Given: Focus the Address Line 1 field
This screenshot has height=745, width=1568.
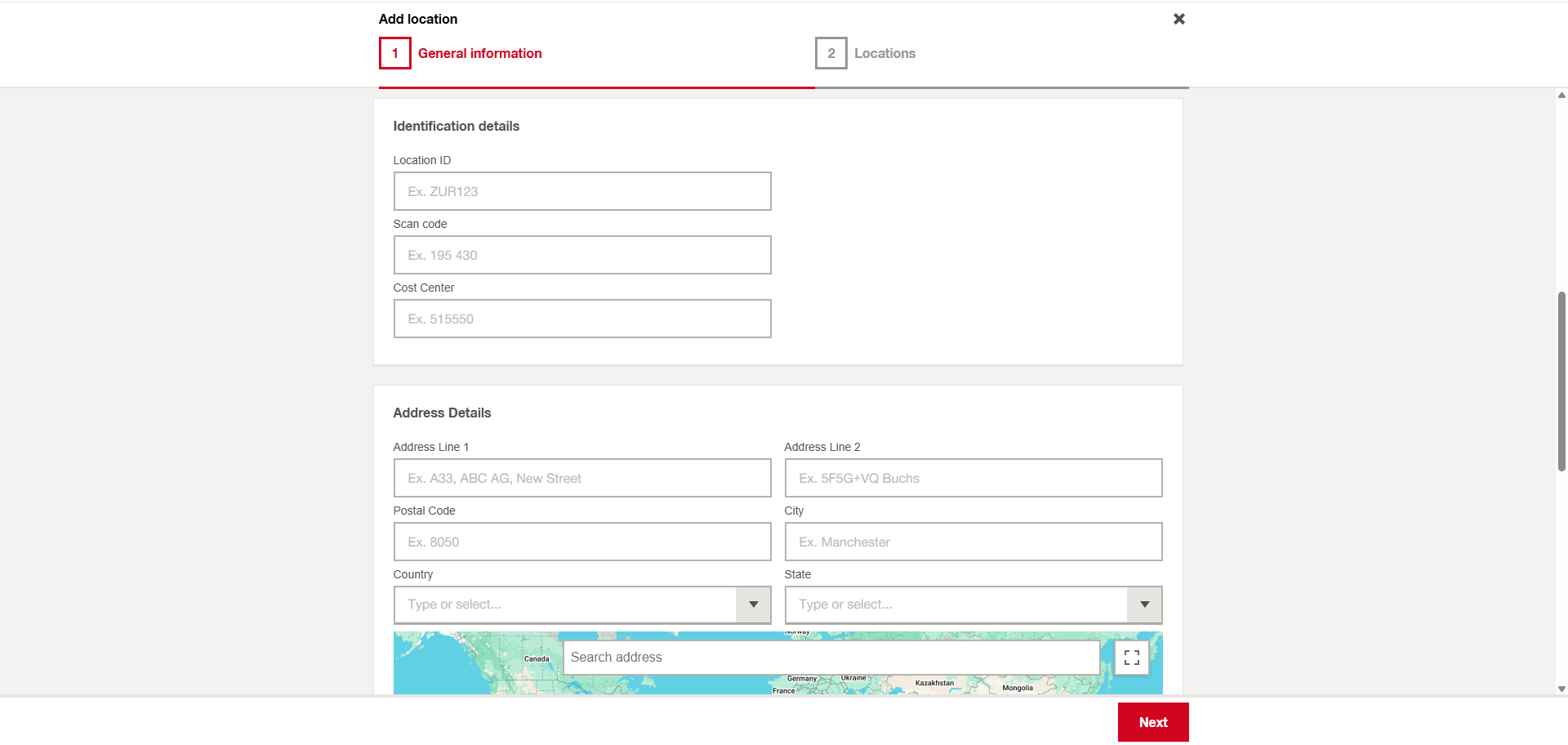Looking at the screenshot, I should pos(581,479).
